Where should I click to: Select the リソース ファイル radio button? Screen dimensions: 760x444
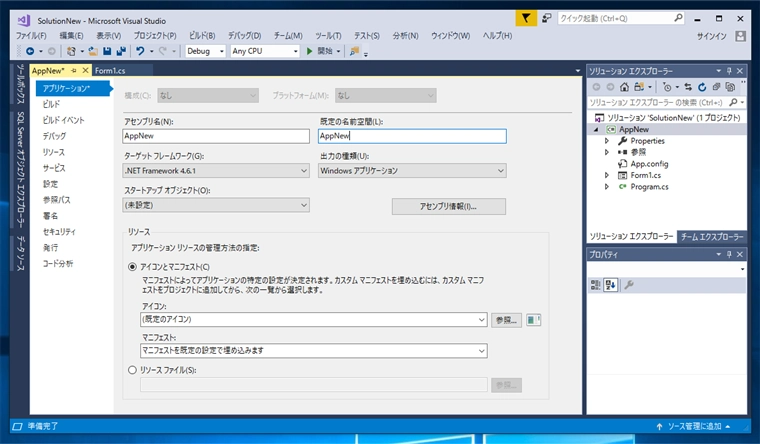132,370
